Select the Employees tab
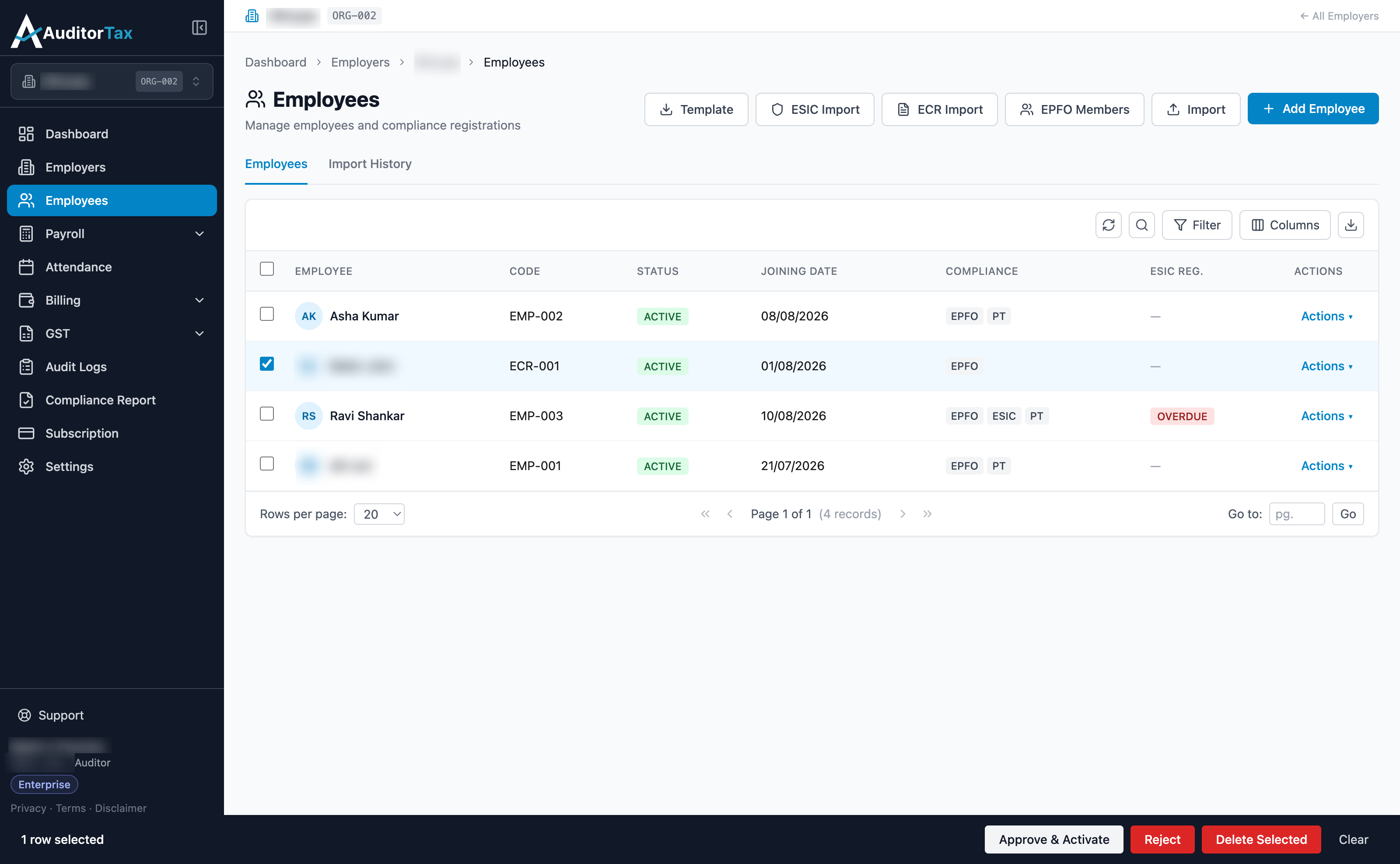 click(276, 164)
